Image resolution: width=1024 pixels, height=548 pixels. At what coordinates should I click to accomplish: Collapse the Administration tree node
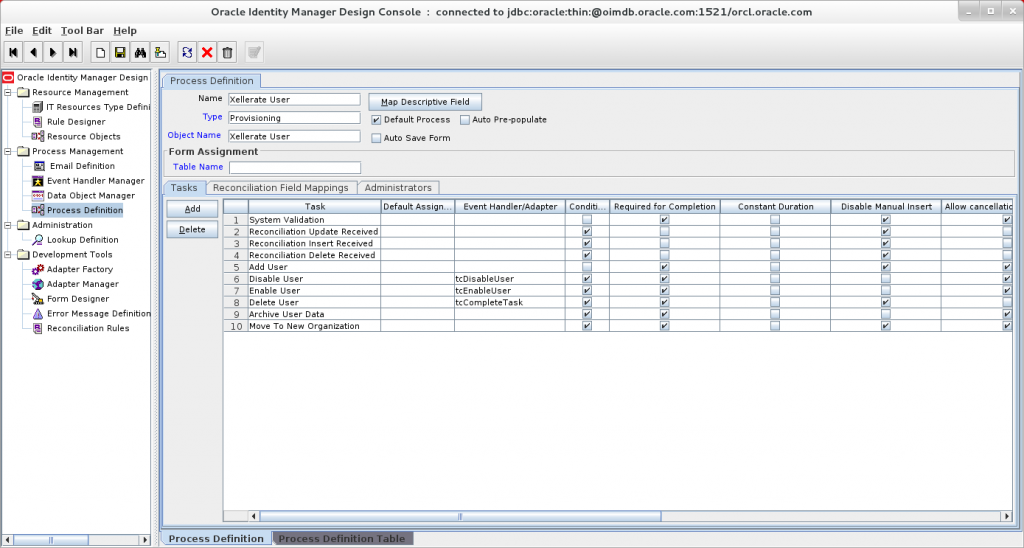click(9, 225)
